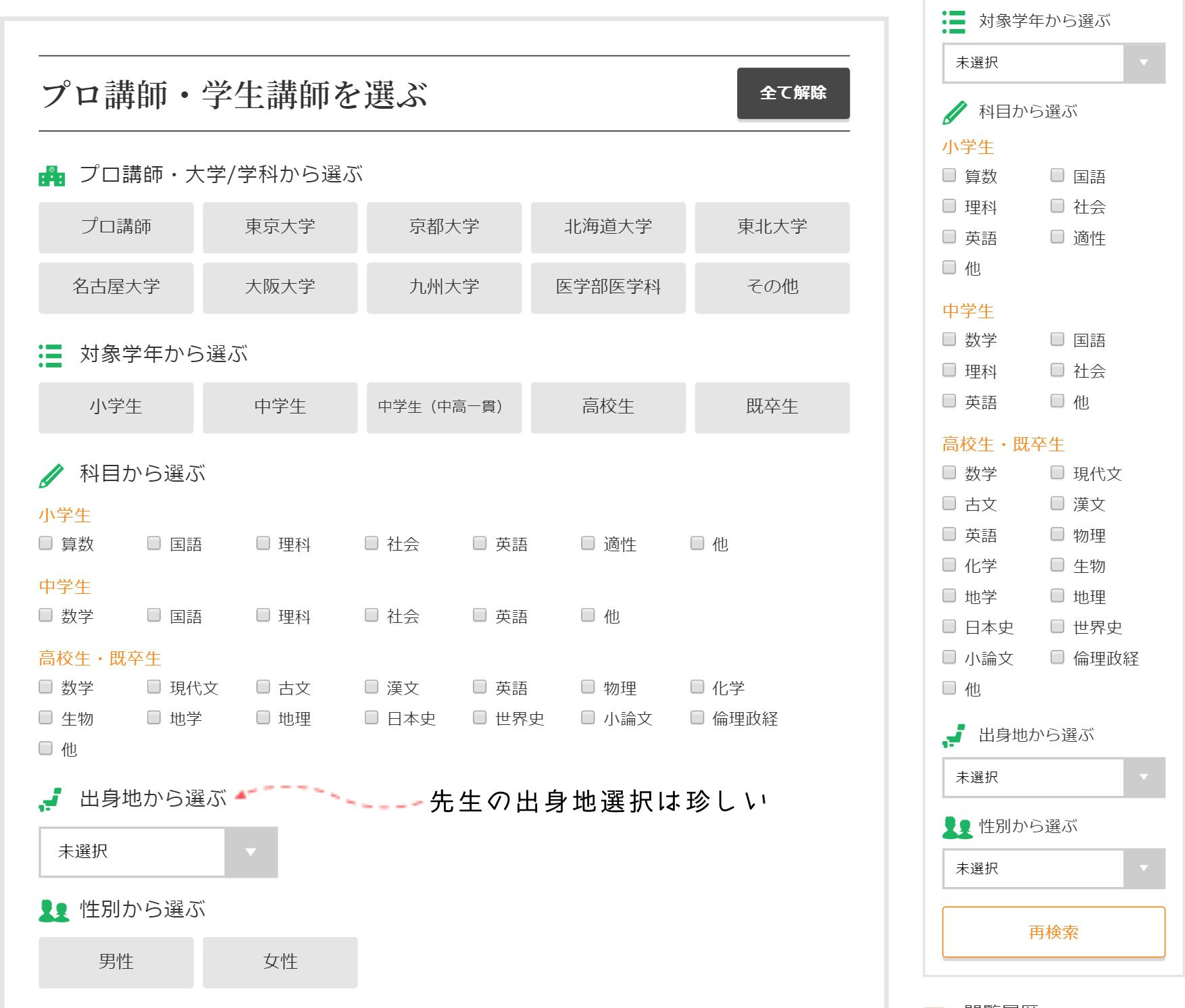Select 東京大学 option

280,228
